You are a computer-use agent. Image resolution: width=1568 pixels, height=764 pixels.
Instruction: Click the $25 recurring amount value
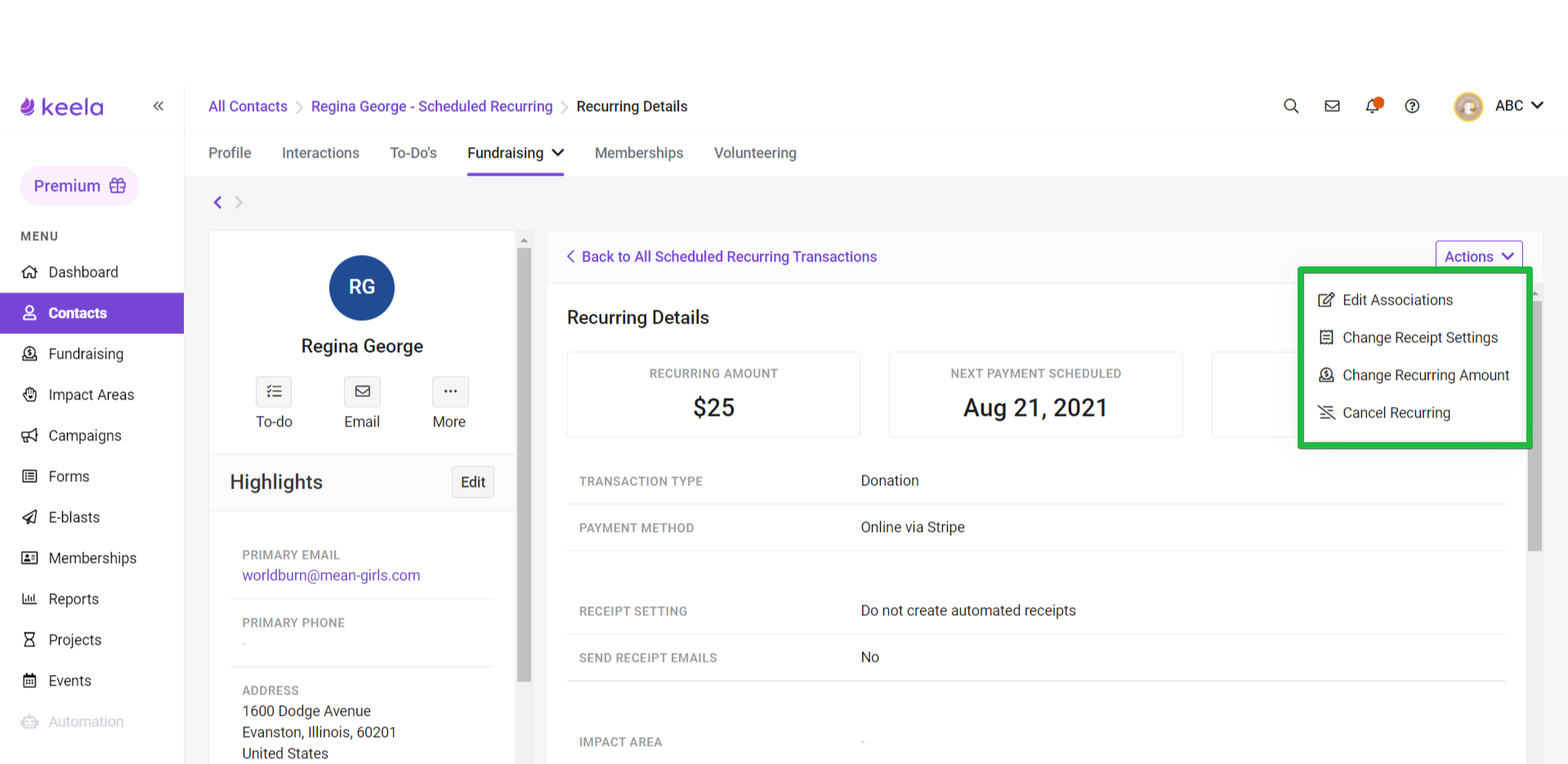[x=714, y=407]
